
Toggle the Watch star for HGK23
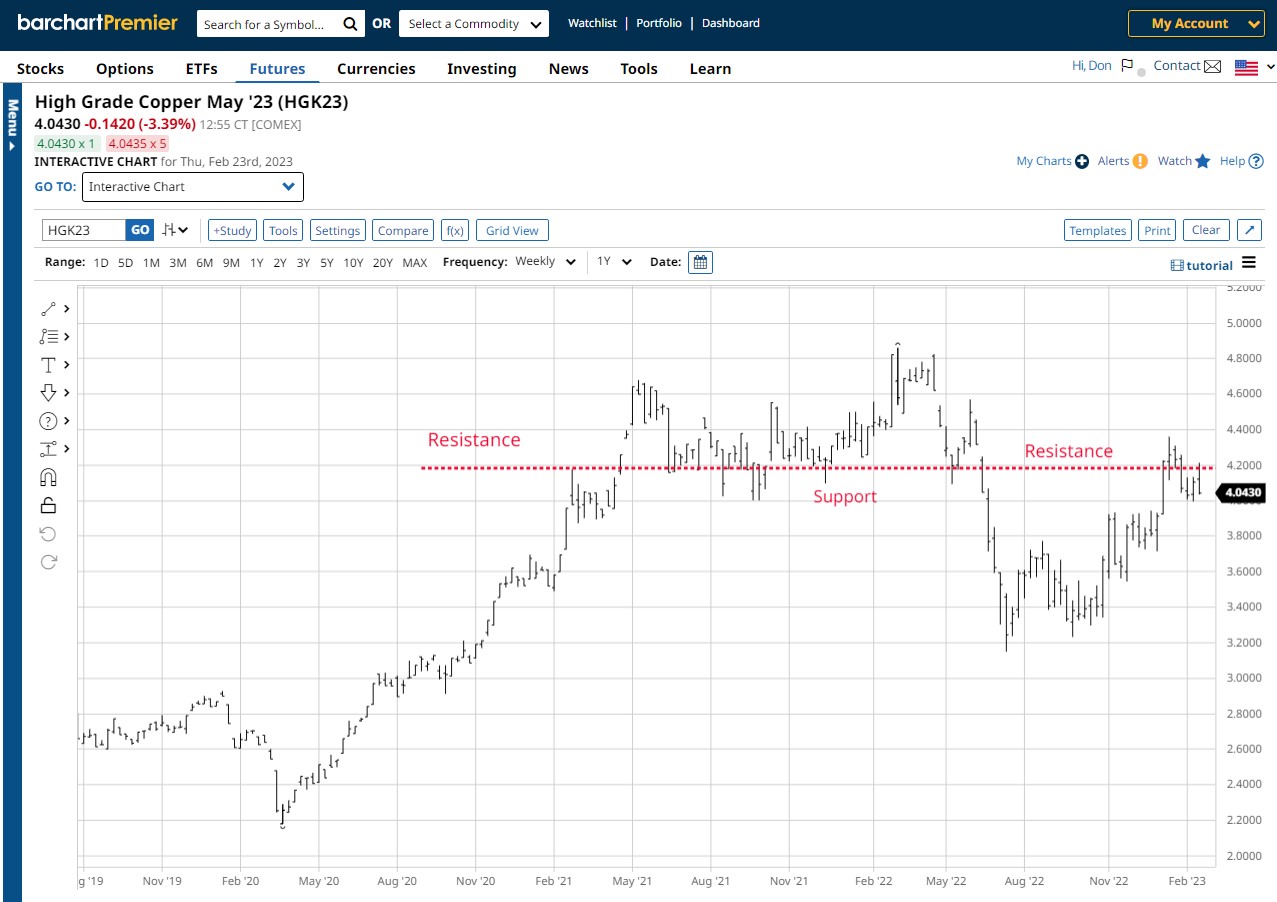point(1202,161)
